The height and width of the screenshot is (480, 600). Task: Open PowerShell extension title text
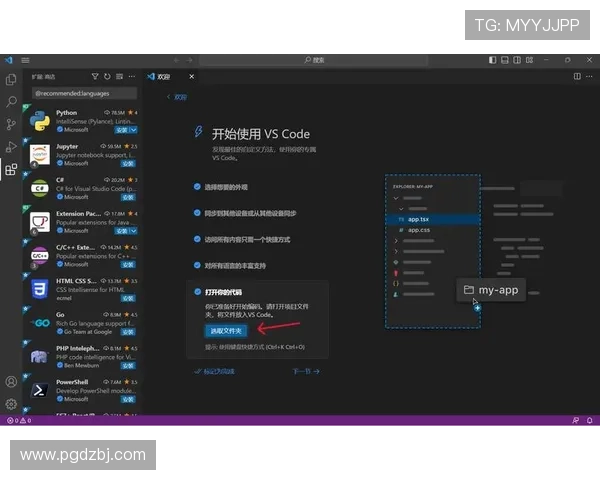[72, 382]
